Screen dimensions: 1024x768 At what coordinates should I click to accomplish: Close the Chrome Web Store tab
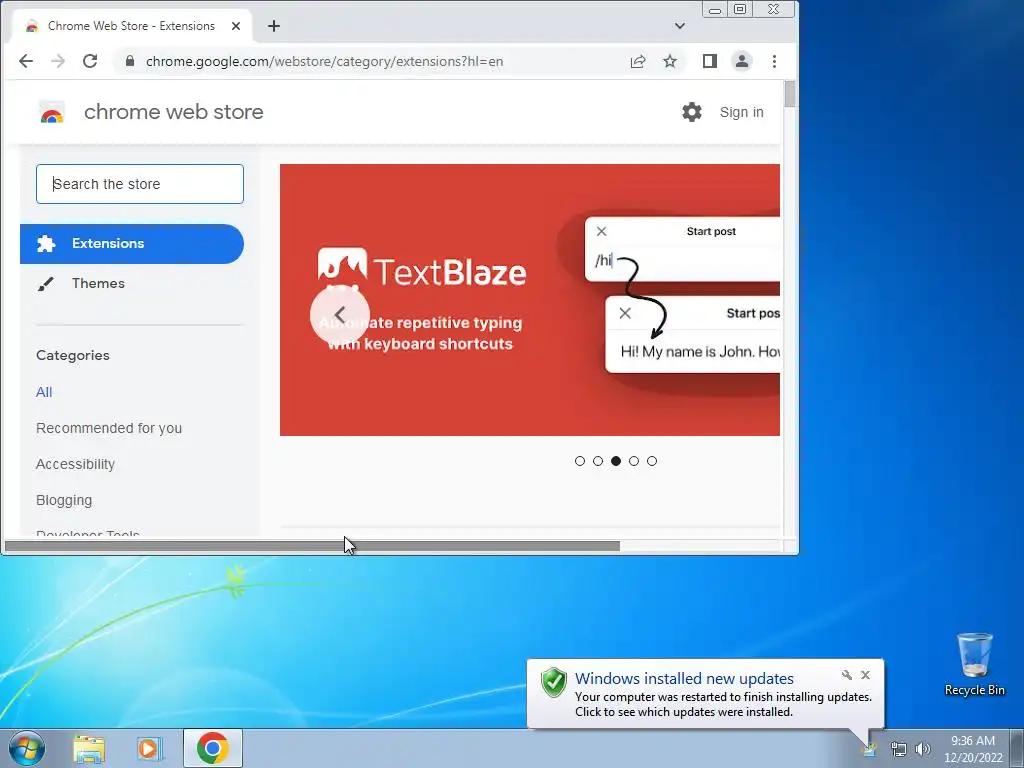click(236, 26)
